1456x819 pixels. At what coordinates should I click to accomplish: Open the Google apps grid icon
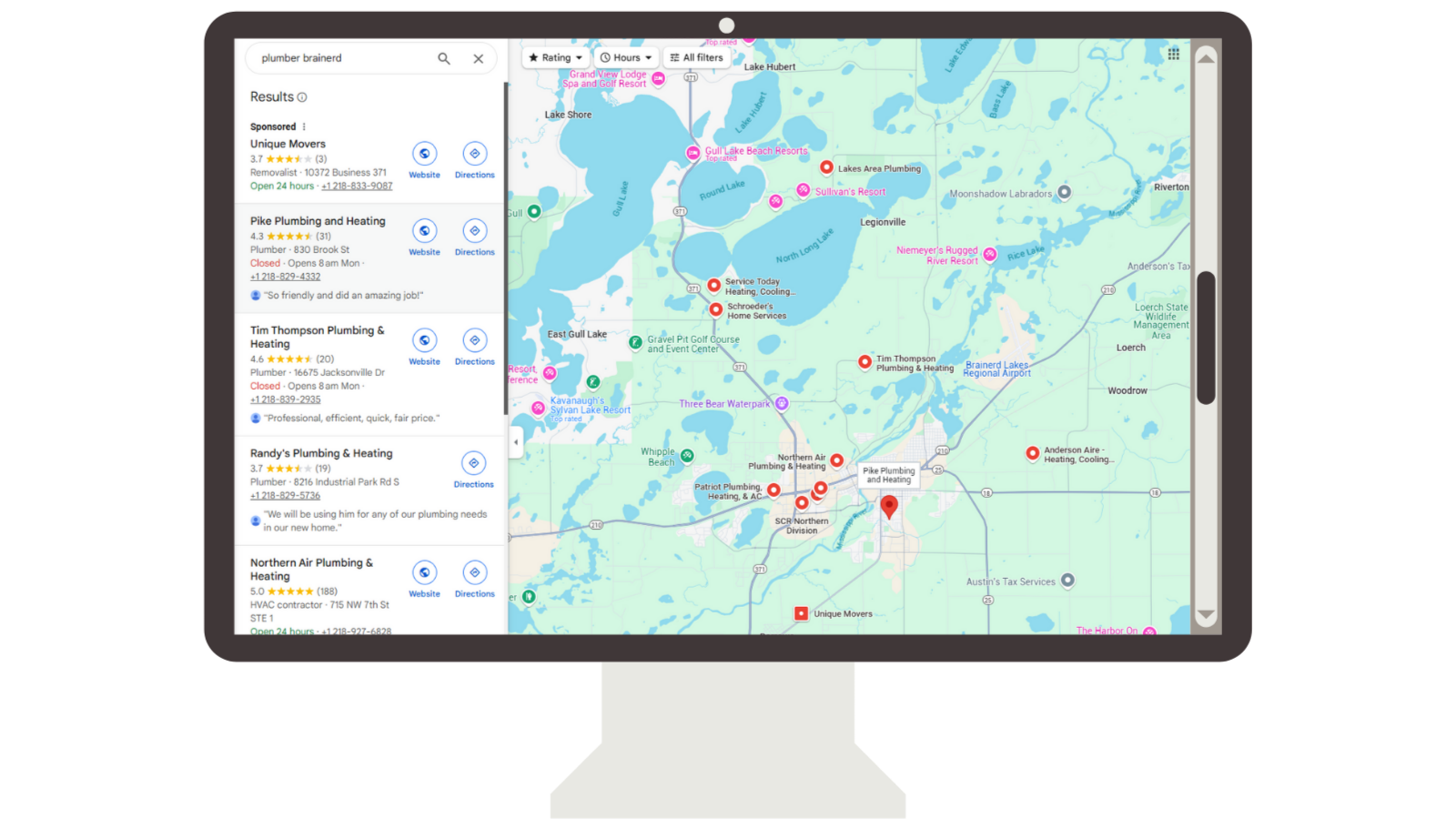(x=1173, y=55)
